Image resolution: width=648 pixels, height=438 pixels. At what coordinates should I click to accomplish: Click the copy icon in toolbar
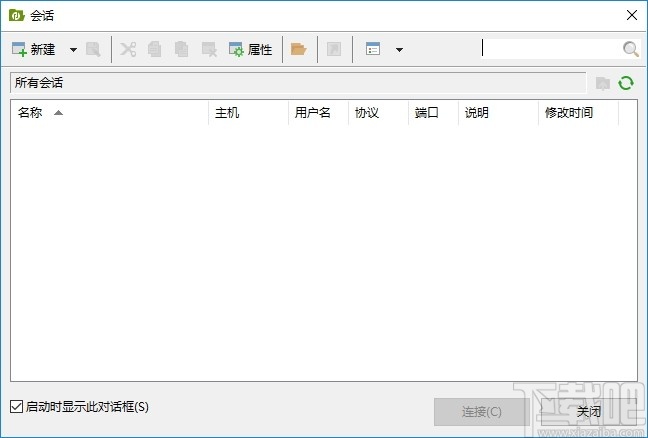pyautogui.click(x=155, y=50)
